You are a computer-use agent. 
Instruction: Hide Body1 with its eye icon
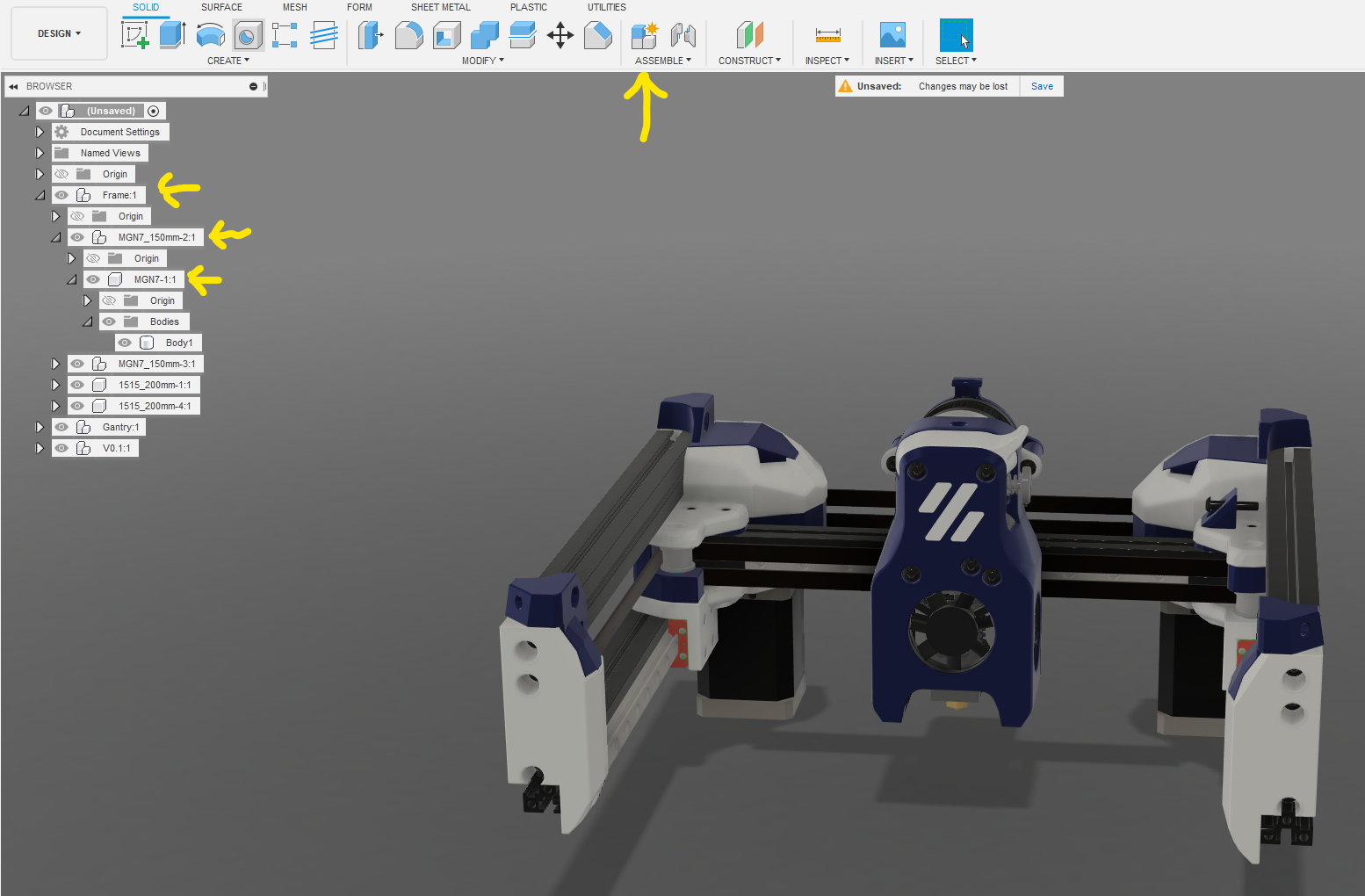pos(125,343)
